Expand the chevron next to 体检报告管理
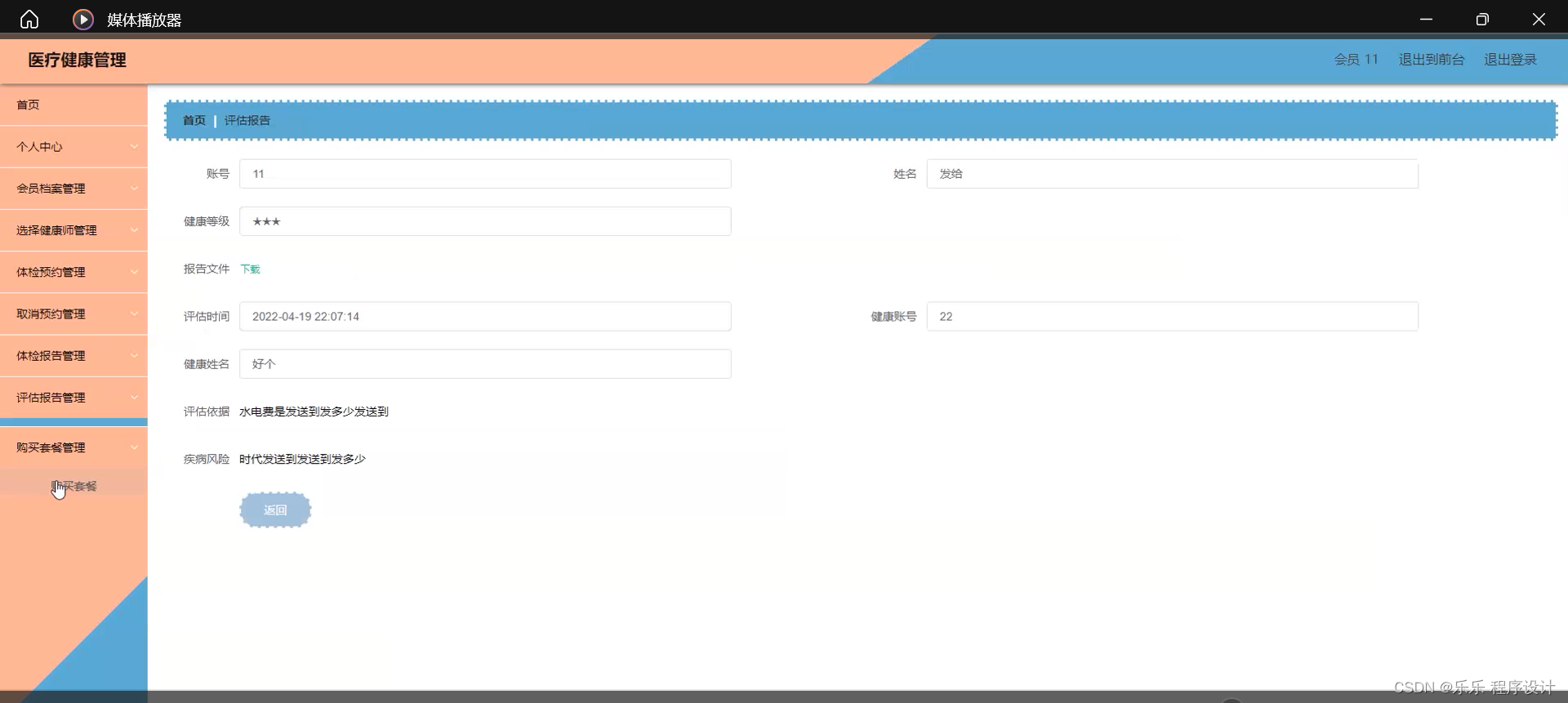 click(x=134, y=356)
